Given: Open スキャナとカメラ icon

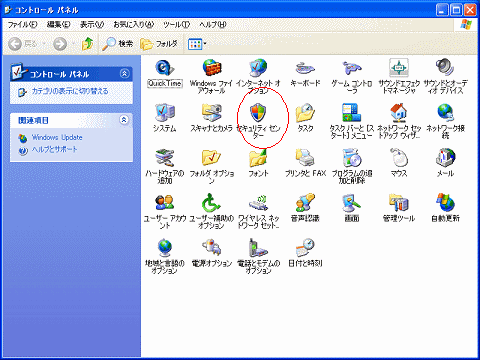Looking at the screenshot, I should coord(212,113).
